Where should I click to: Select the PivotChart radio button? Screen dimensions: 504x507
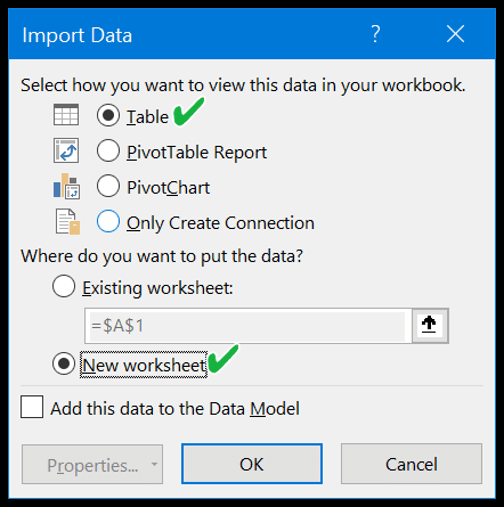(108, 186)
